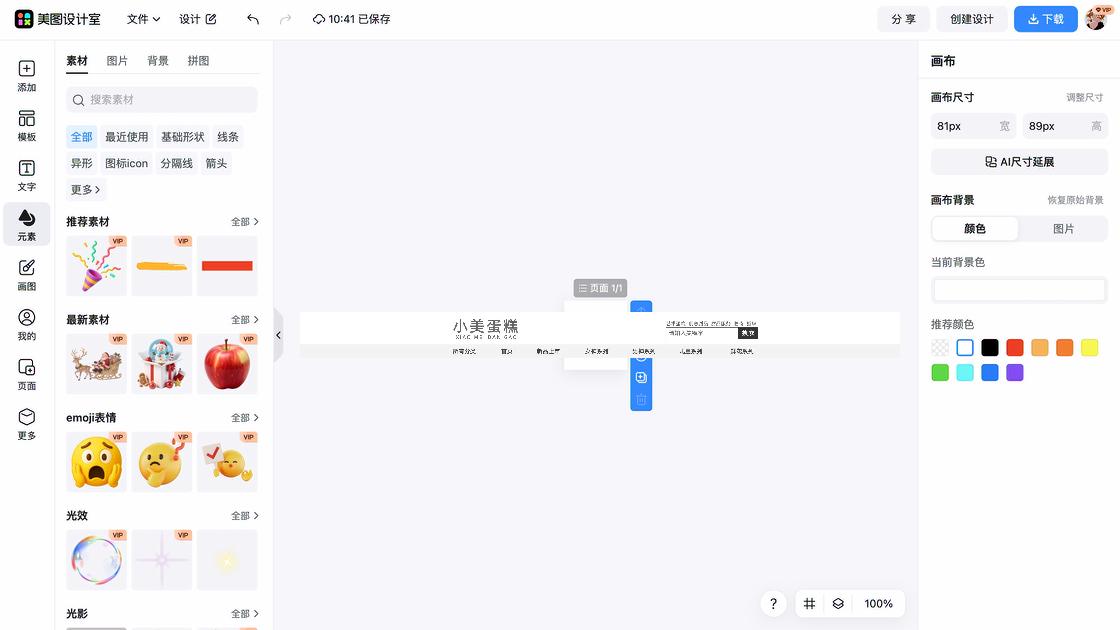1120x630 pixels.
Task: Open the 模板 templates panel
Action: 26,126
